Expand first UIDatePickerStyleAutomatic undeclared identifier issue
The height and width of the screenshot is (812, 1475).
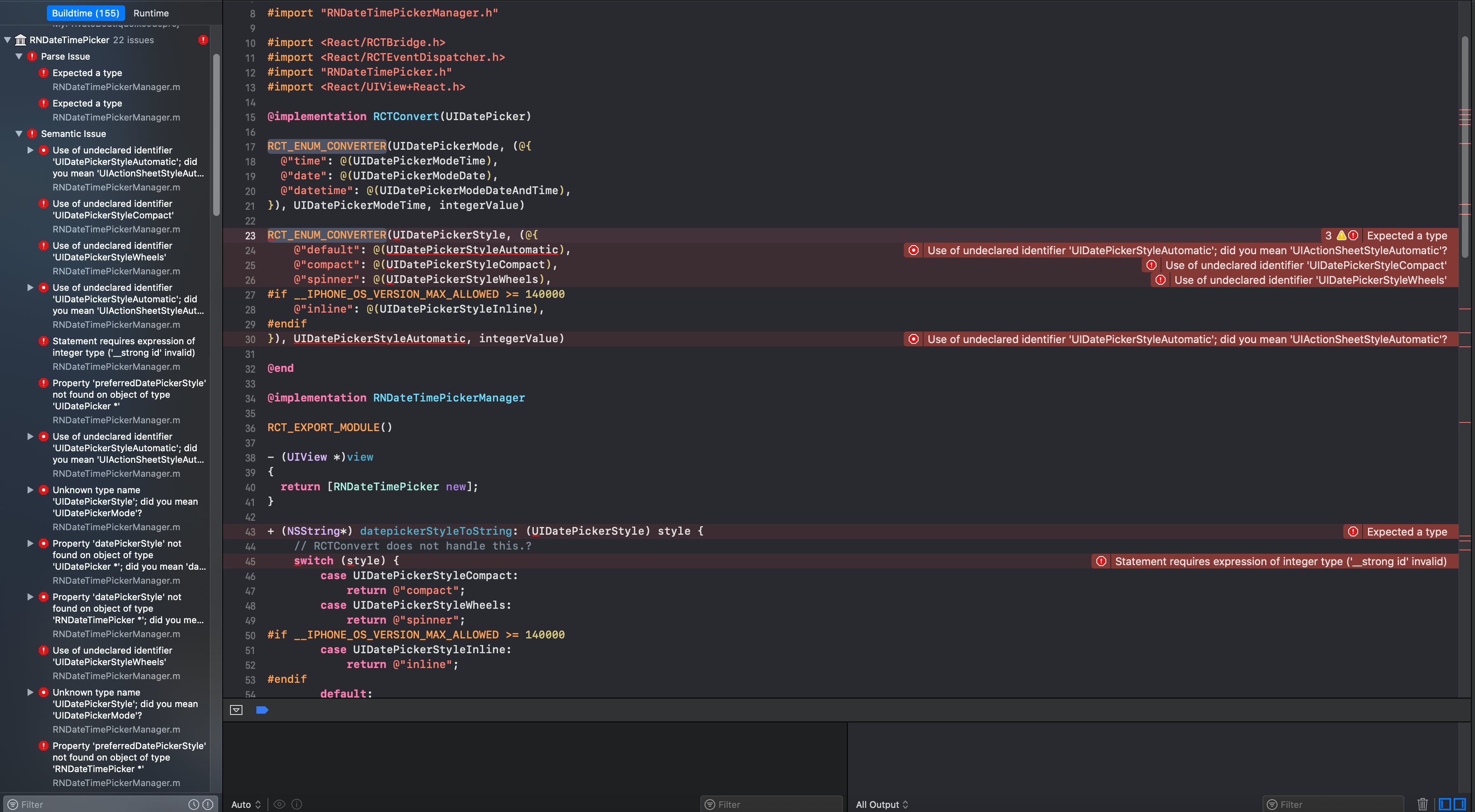point(30,151)
